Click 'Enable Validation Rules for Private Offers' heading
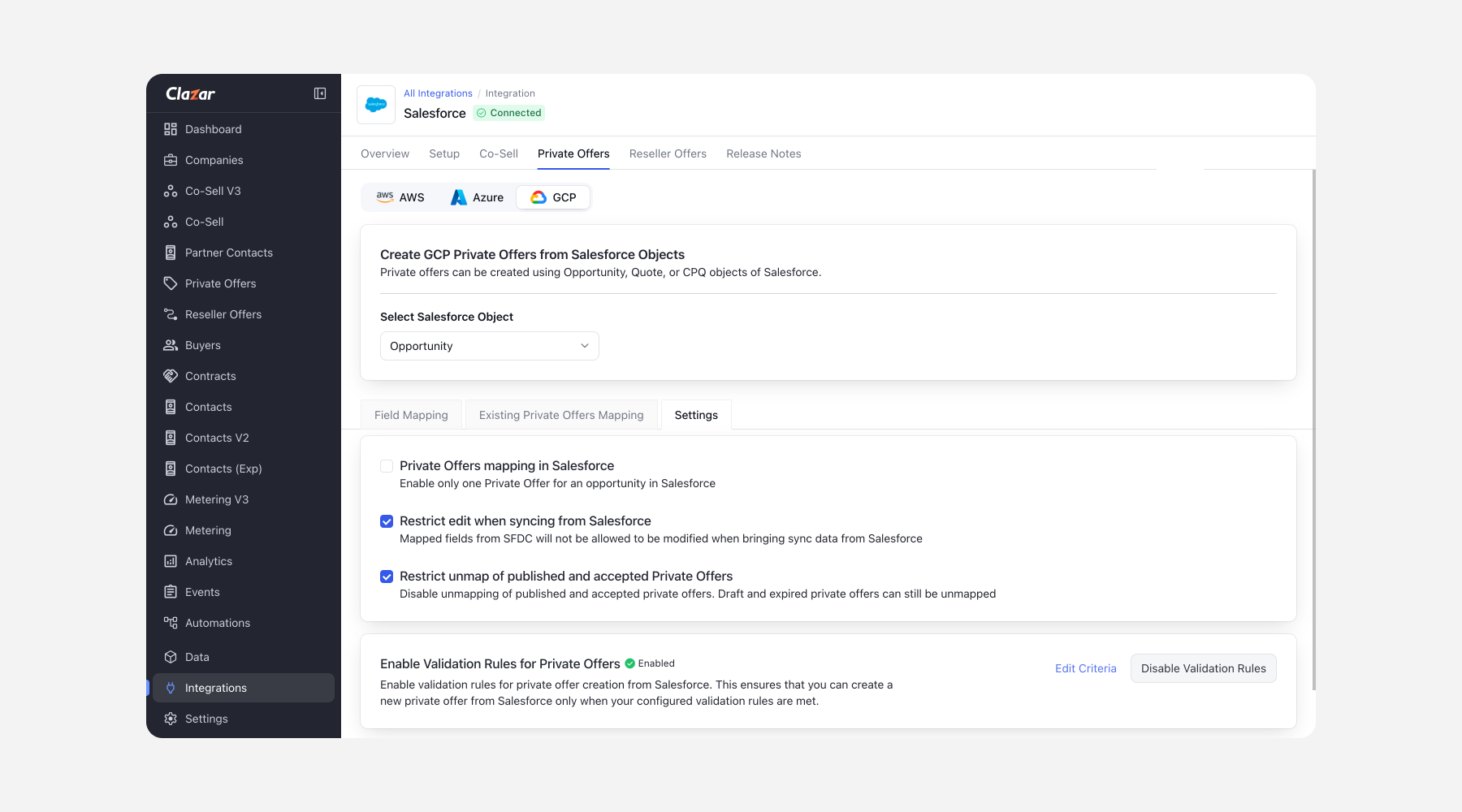1462x812 pixels. coord(500,663)
